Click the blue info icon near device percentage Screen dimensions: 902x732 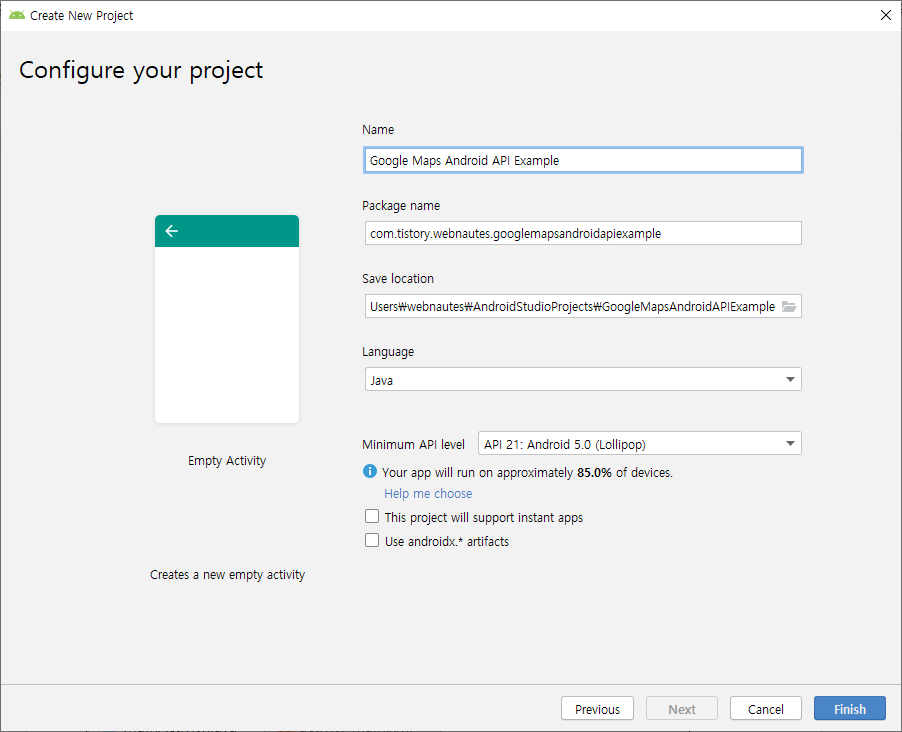[x=370, y=471]
